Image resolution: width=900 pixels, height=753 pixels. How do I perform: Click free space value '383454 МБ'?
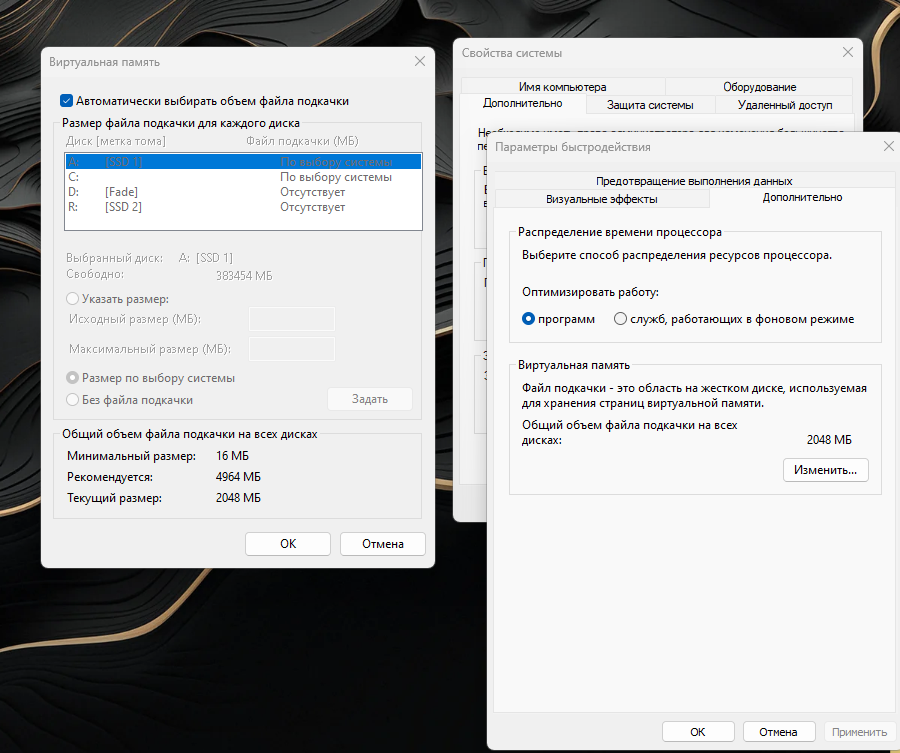[244, 276]
